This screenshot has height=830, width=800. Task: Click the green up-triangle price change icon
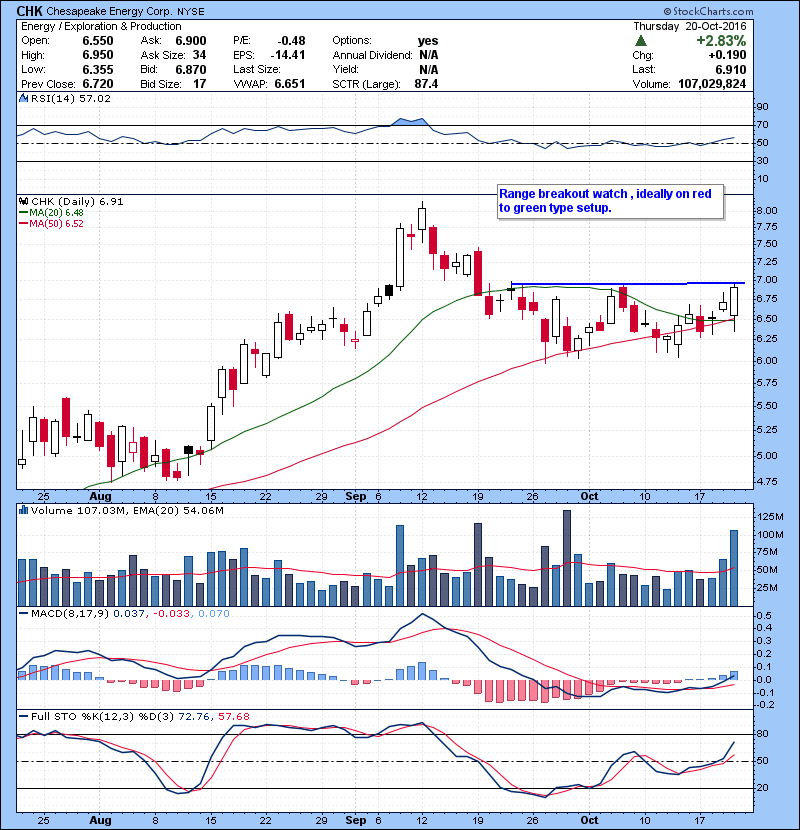(641, 41)
